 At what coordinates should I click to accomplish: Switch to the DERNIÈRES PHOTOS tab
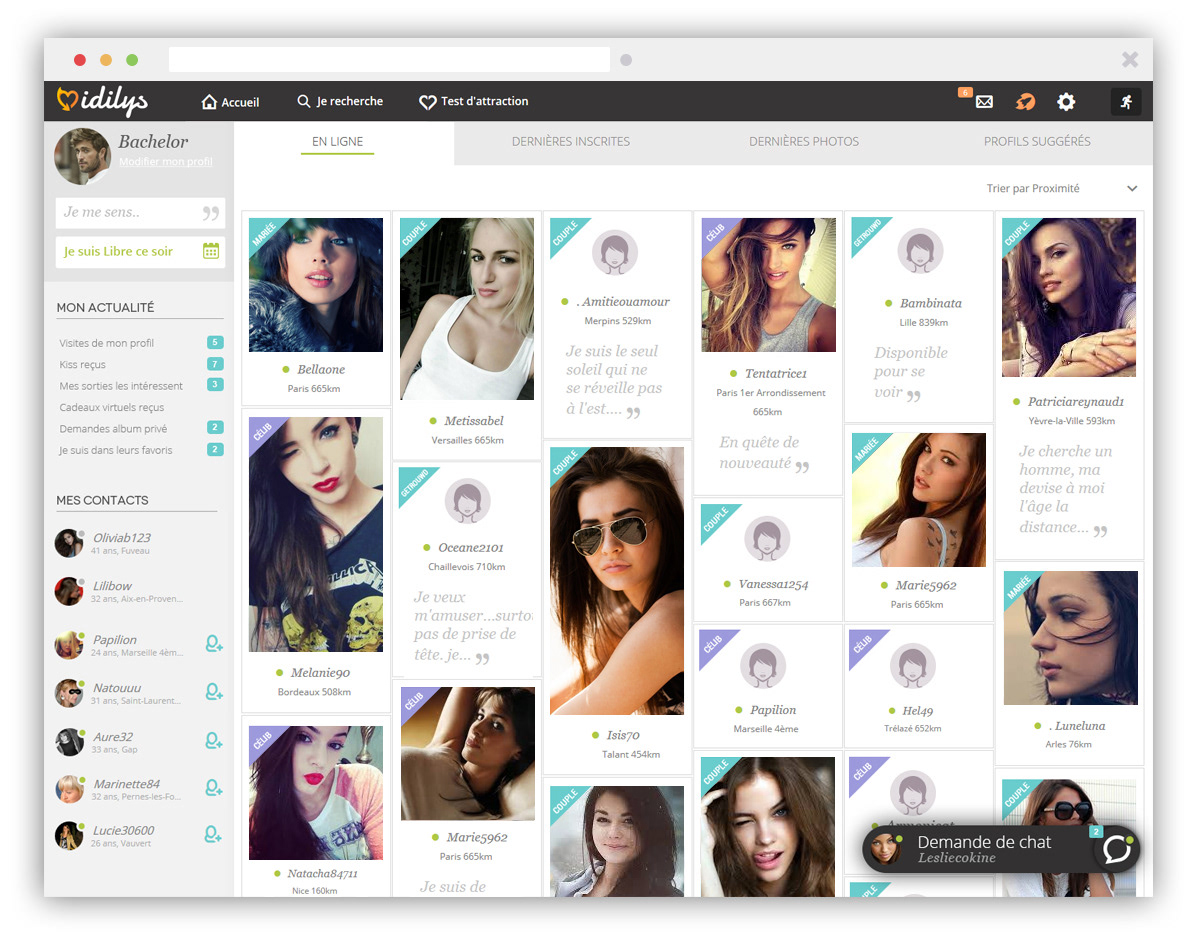coord(804,142)
